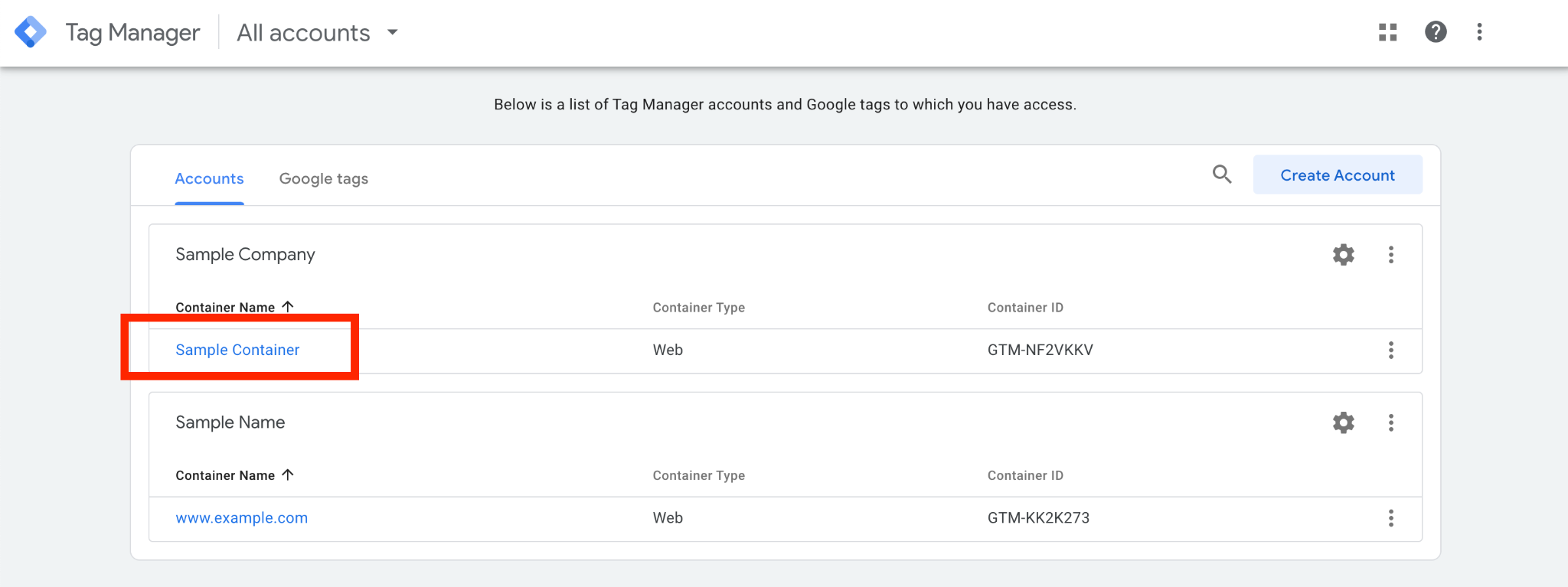Open the Google apps grid icon

tap(1388, 32)
